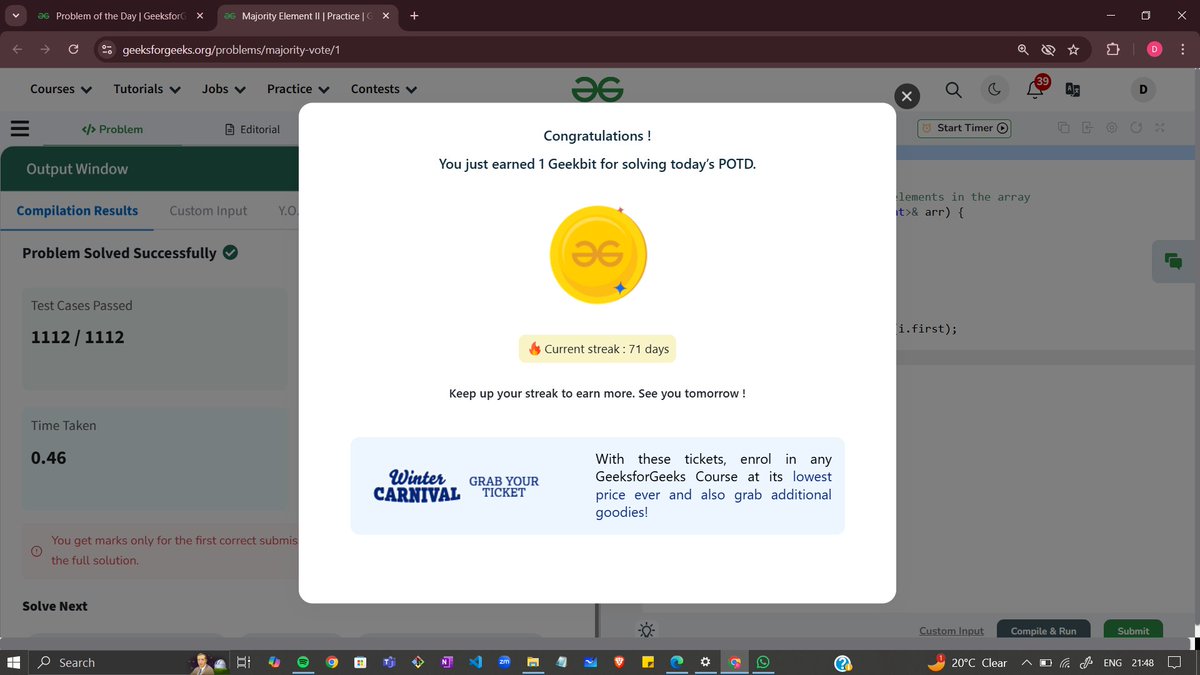Click the browser address bar URL
Image resolution: width=1200 pixels, height=675 pixels.
231,49
